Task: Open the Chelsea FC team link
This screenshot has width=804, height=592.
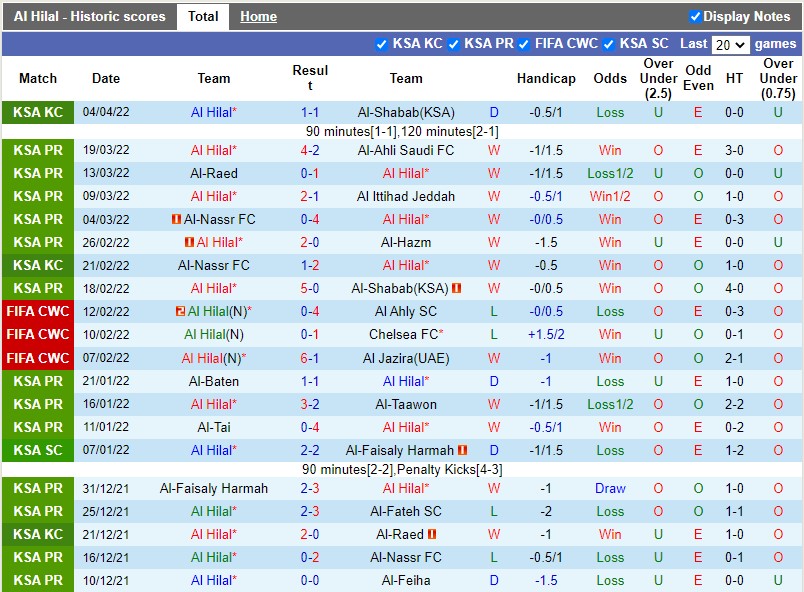Action: click(404, 334)
